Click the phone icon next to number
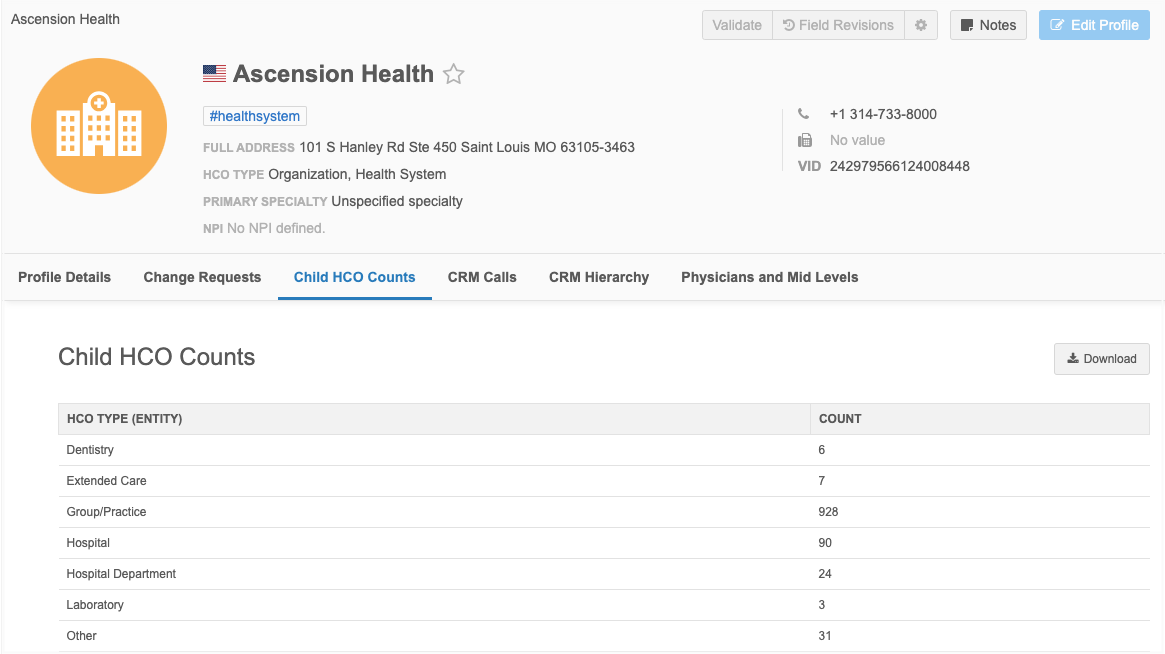Viewport: 1165px width, 654px height. (x=804, y=114)
